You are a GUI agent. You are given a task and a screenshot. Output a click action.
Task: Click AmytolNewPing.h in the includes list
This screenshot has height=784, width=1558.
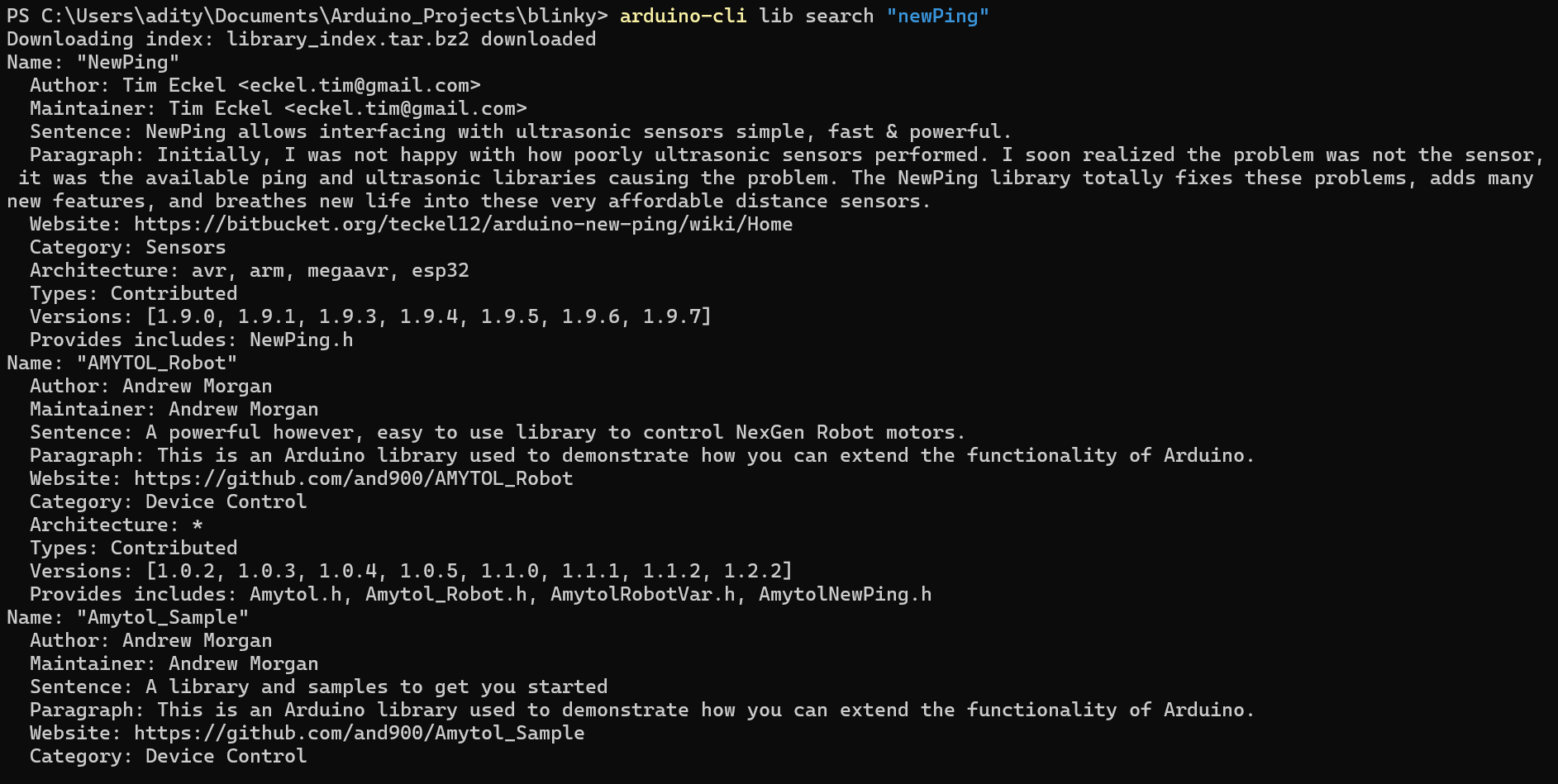point(845,595)
